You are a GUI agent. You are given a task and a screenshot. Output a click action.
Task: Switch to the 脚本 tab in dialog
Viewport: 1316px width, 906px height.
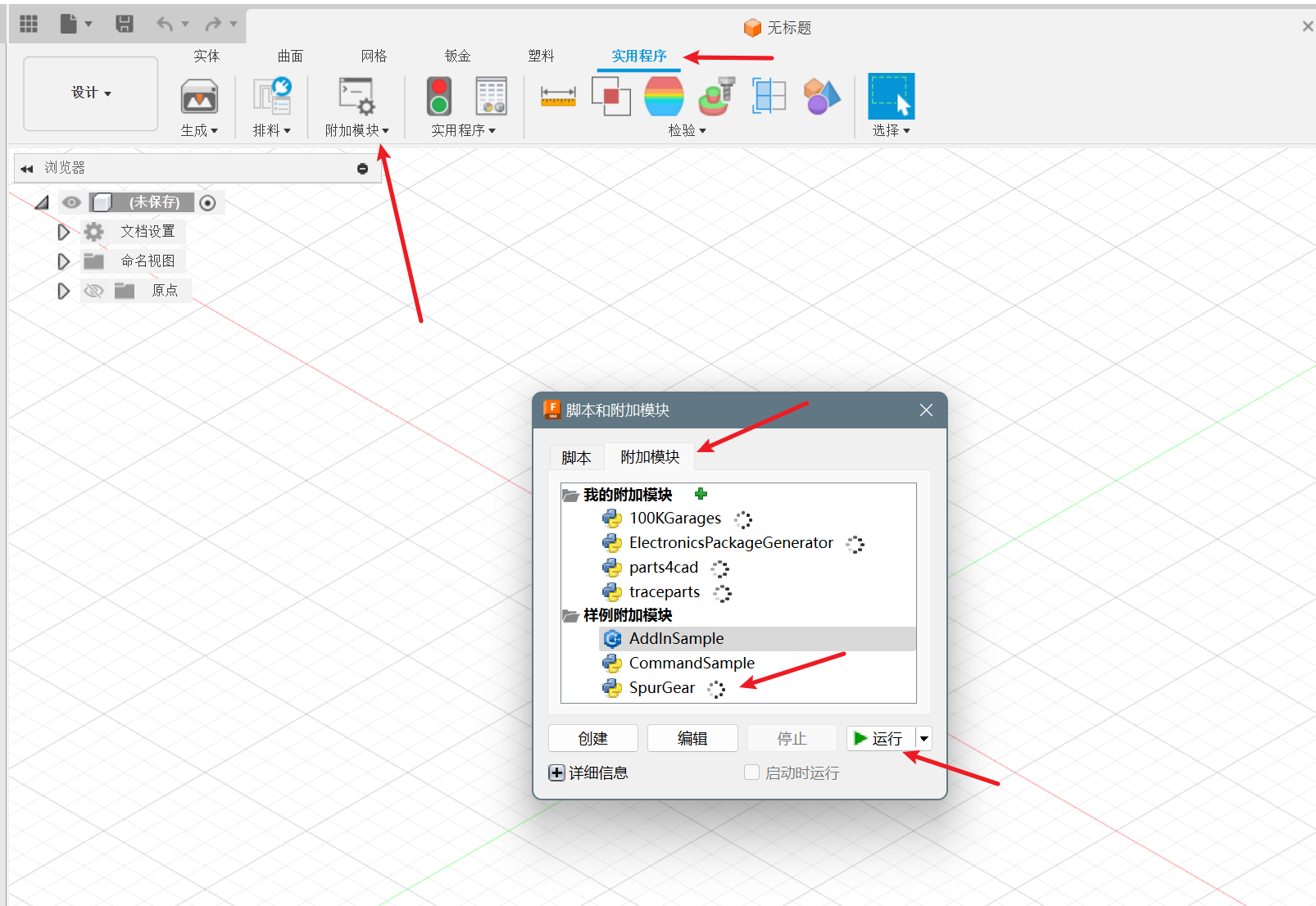click(x=576, y=457)
